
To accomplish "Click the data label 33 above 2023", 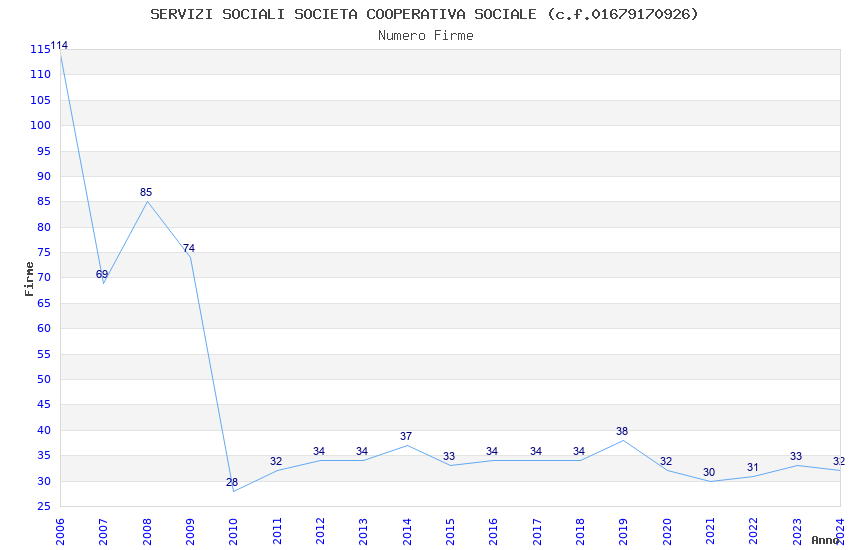I will coord(796,456).
